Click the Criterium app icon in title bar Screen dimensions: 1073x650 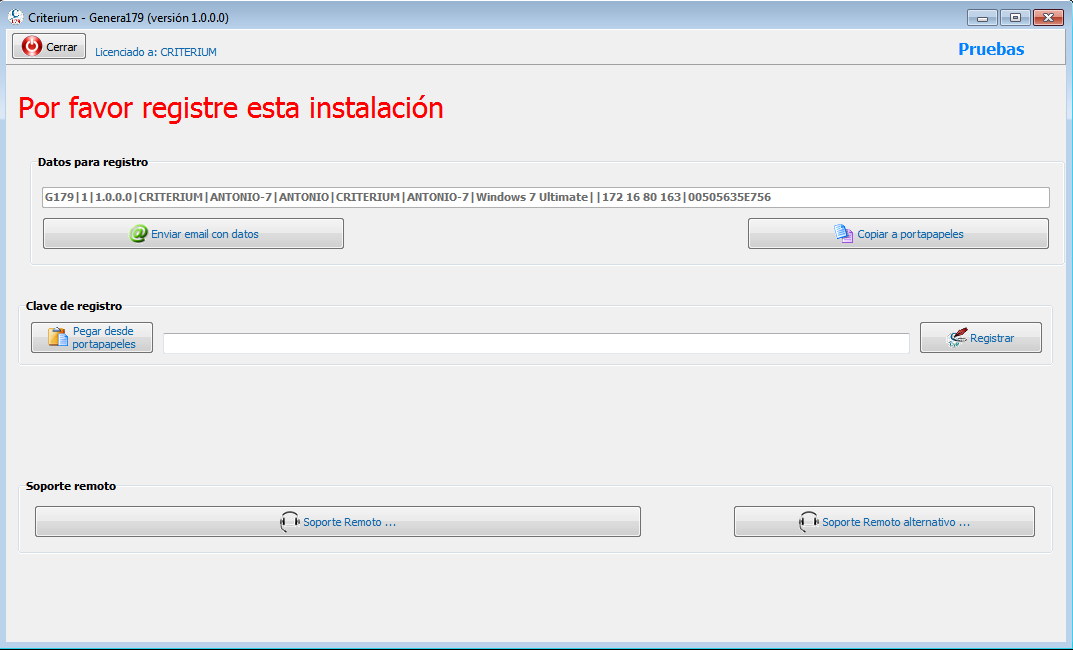(x=15, y=17)
